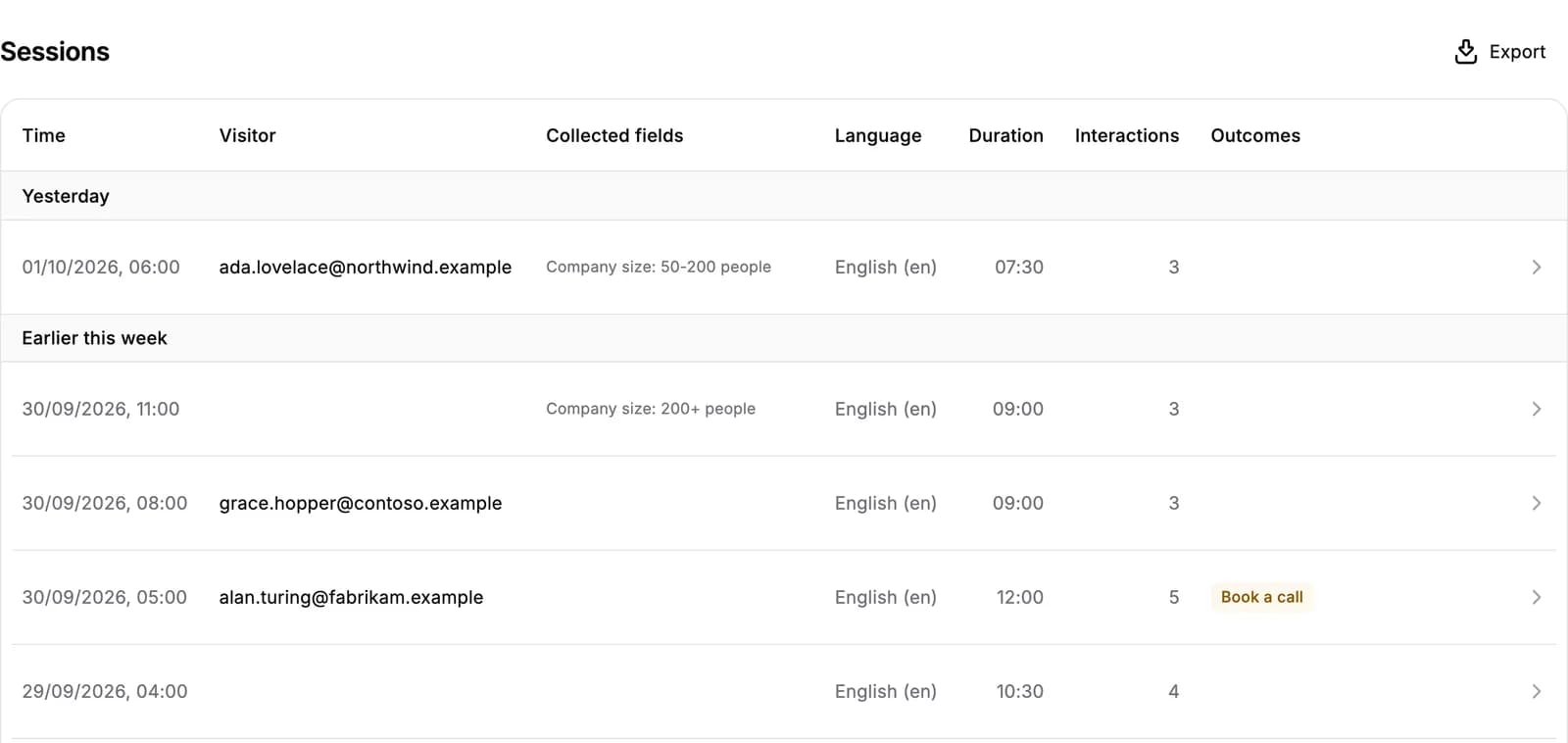Open the ada.lovelace session row chevron
The image size is (1568, 743).
(1536, 267)
